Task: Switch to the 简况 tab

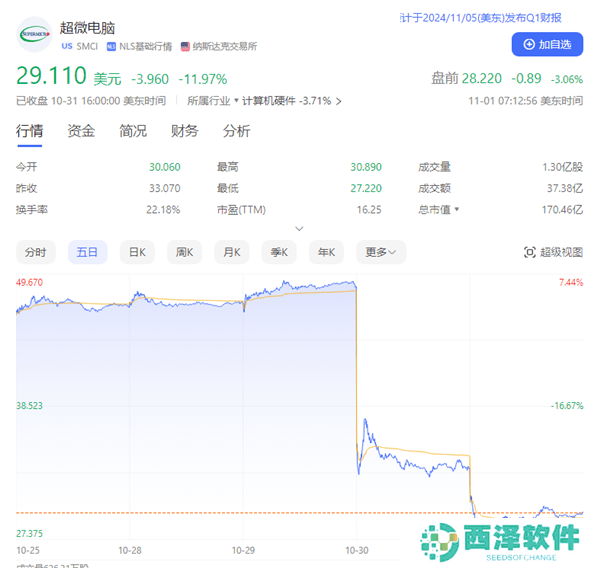Action: (133, 131)
